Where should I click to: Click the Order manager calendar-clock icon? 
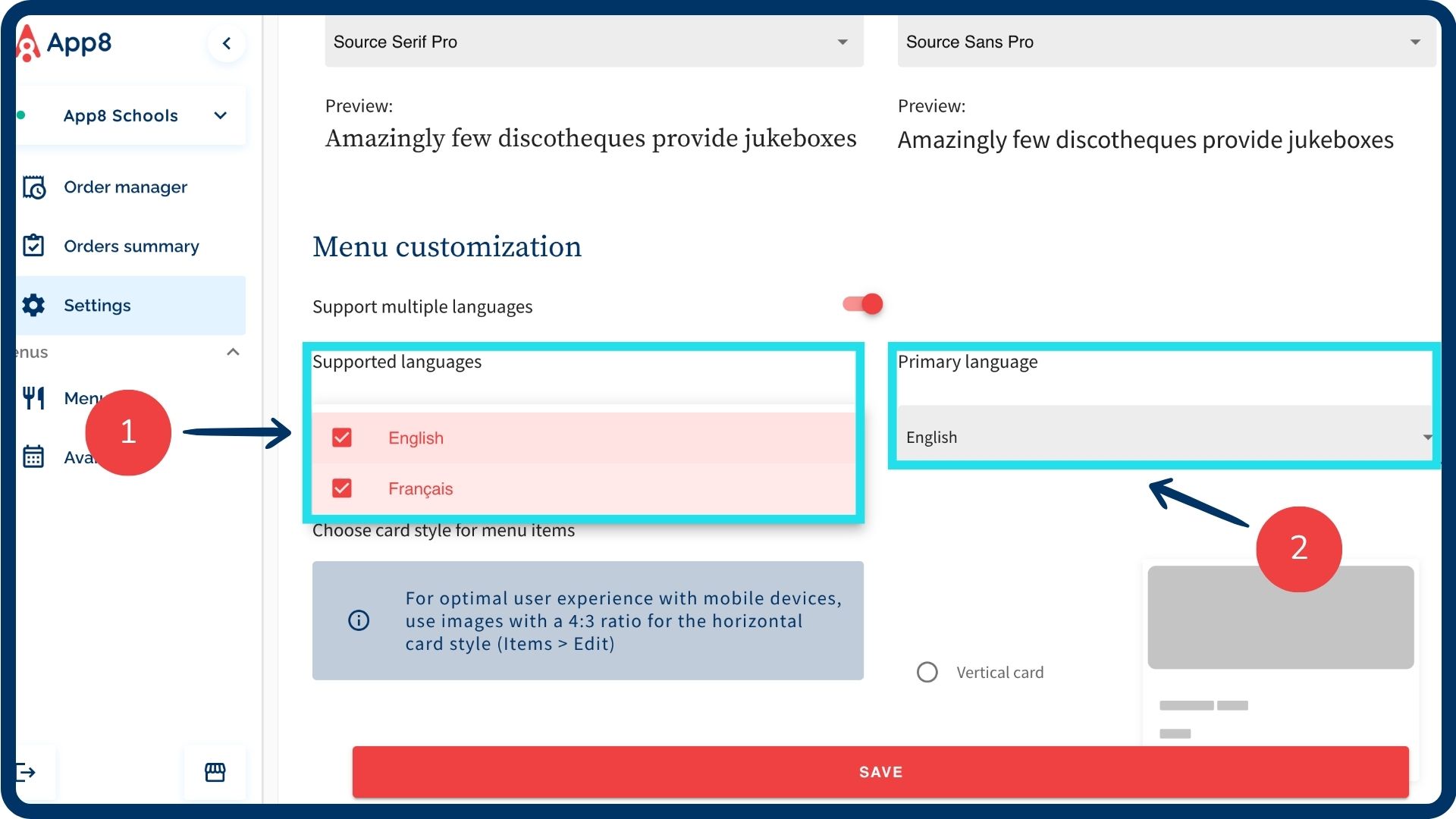click(33, 187)
